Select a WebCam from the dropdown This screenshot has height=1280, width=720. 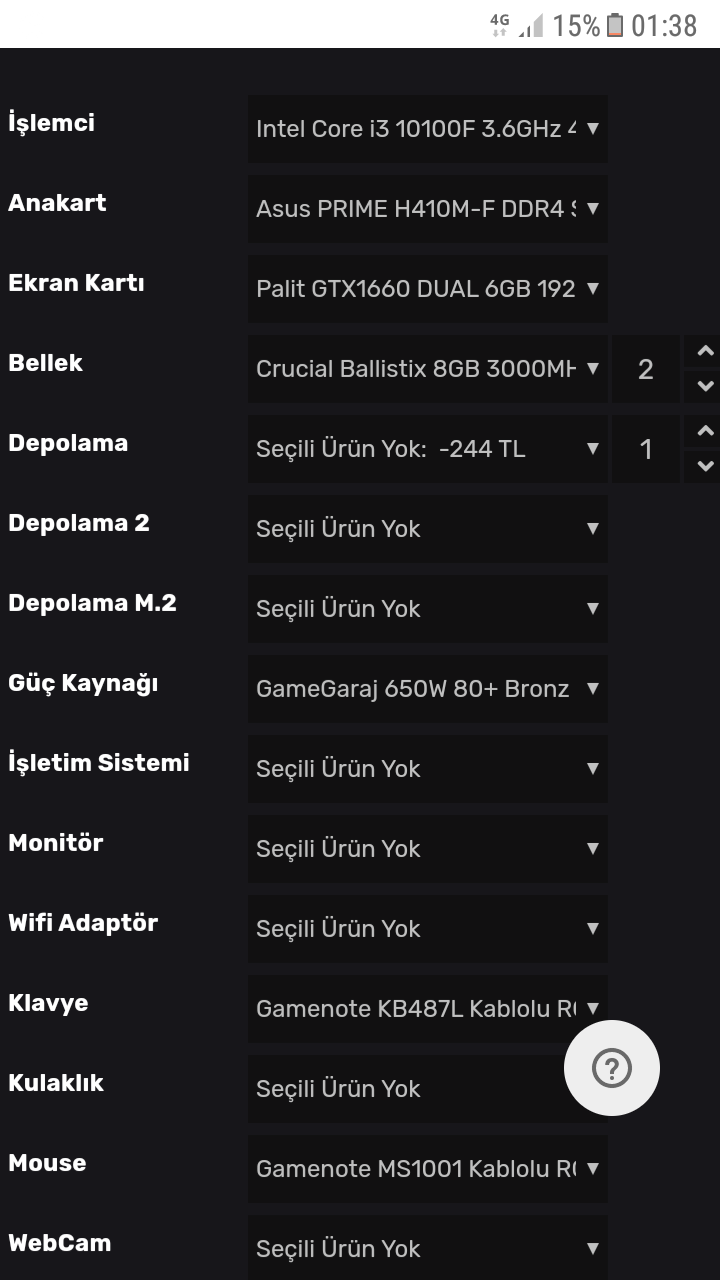(427, 1249)
